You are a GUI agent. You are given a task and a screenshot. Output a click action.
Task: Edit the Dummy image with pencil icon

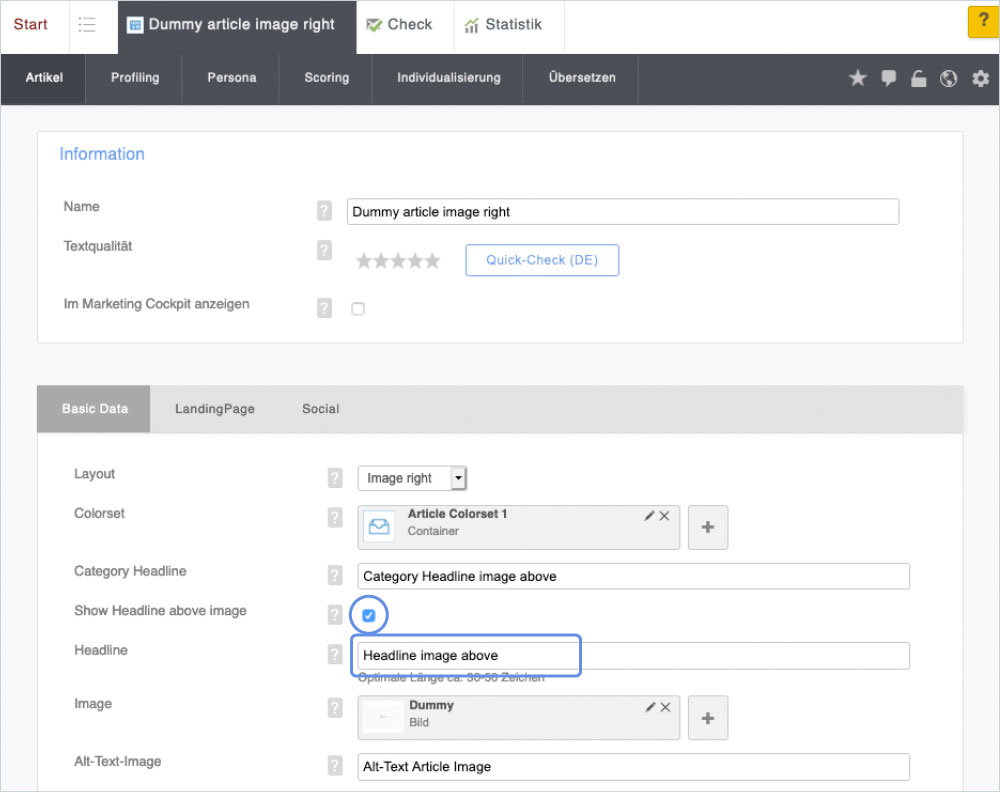(651, 707)
